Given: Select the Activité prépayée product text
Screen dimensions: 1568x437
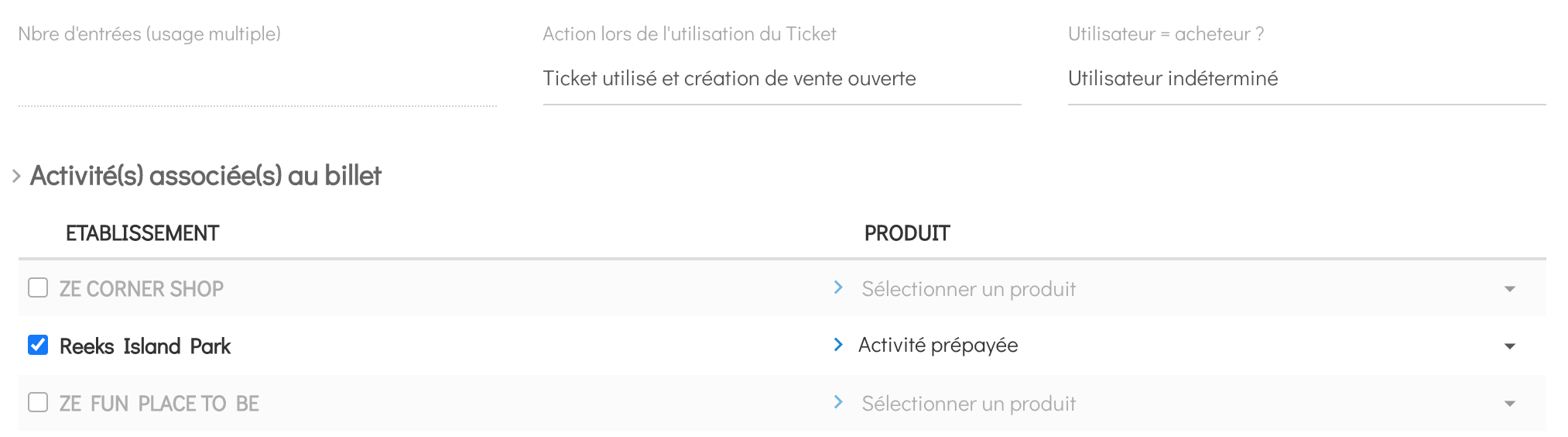Looking at the screenshot, I should [x=938, y=346].
